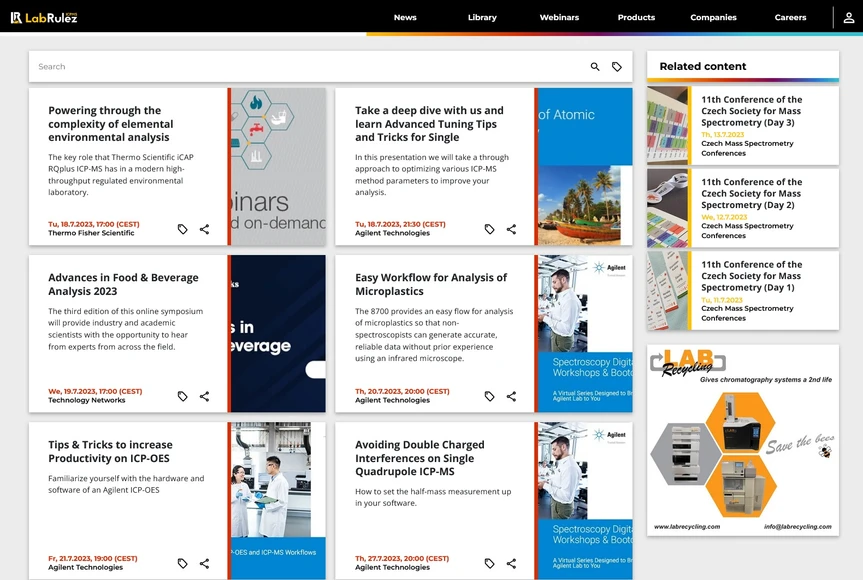Tag the Avoiding Double Charged Interferences card

click(x=489, y=563)
